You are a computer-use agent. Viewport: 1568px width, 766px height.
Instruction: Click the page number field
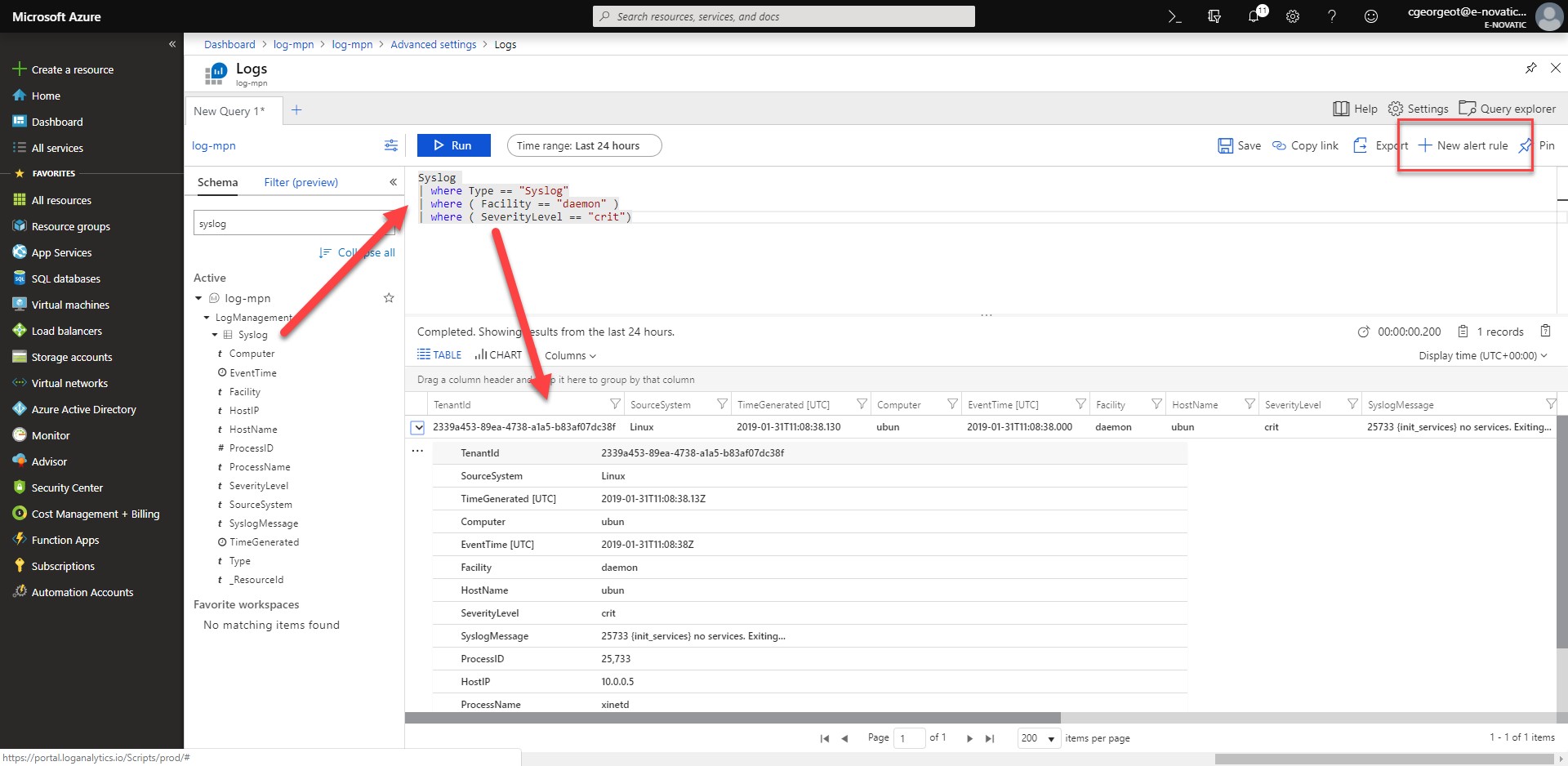[909, 738]
